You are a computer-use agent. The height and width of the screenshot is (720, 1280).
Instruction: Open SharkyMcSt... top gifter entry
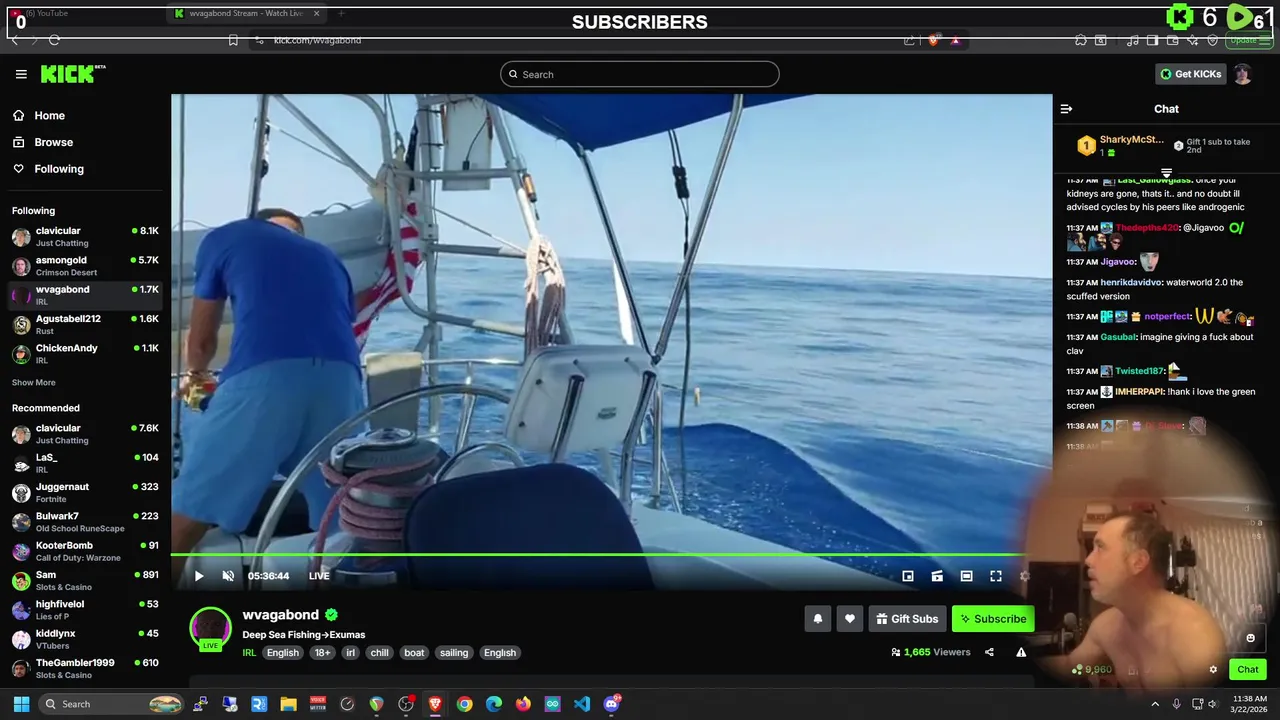click(x=1121, y=146)
